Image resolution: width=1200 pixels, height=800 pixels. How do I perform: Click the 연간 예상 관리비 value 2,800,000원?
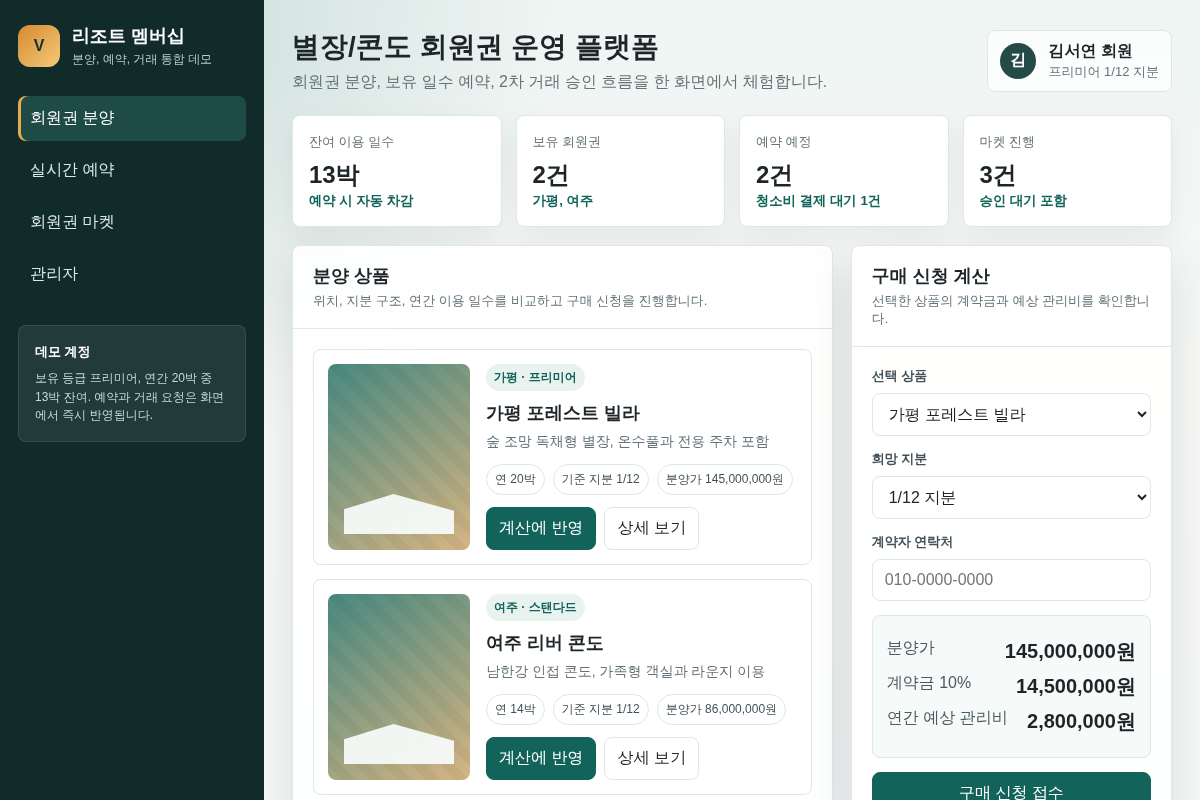point(1081,721)
